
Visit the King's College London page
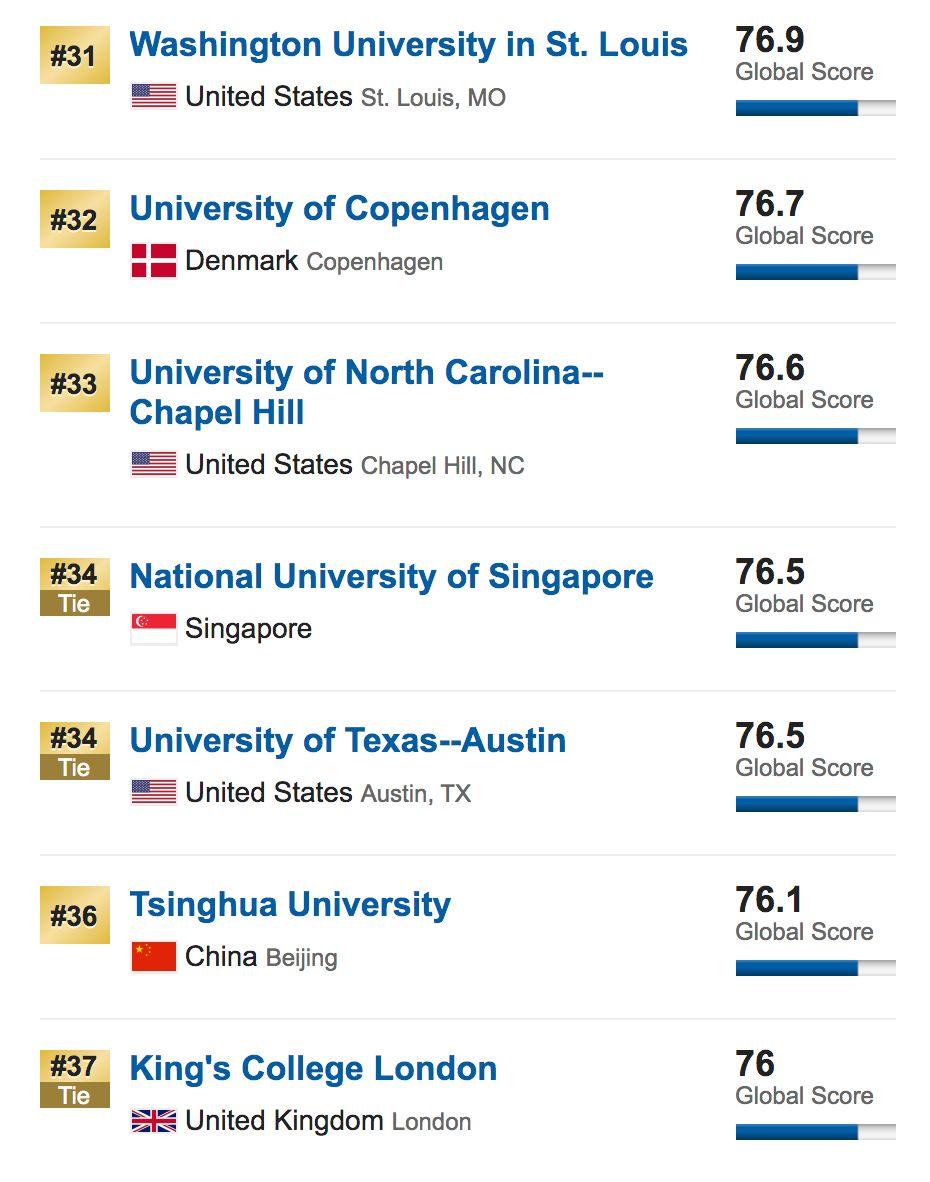point(313,1069)
